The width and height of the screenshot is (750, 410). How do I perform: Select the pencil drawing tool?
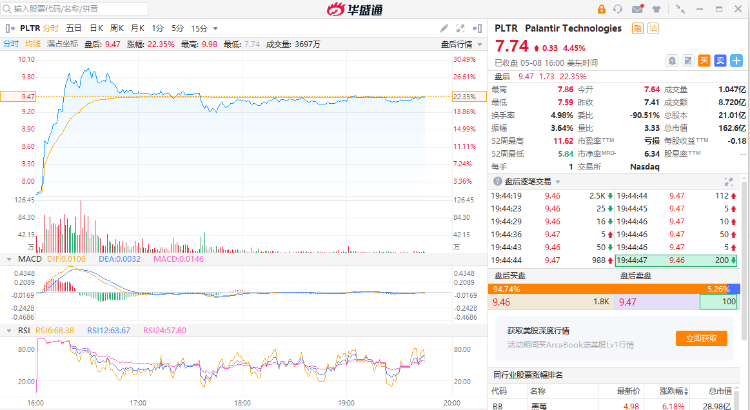[x=444, y=28]
